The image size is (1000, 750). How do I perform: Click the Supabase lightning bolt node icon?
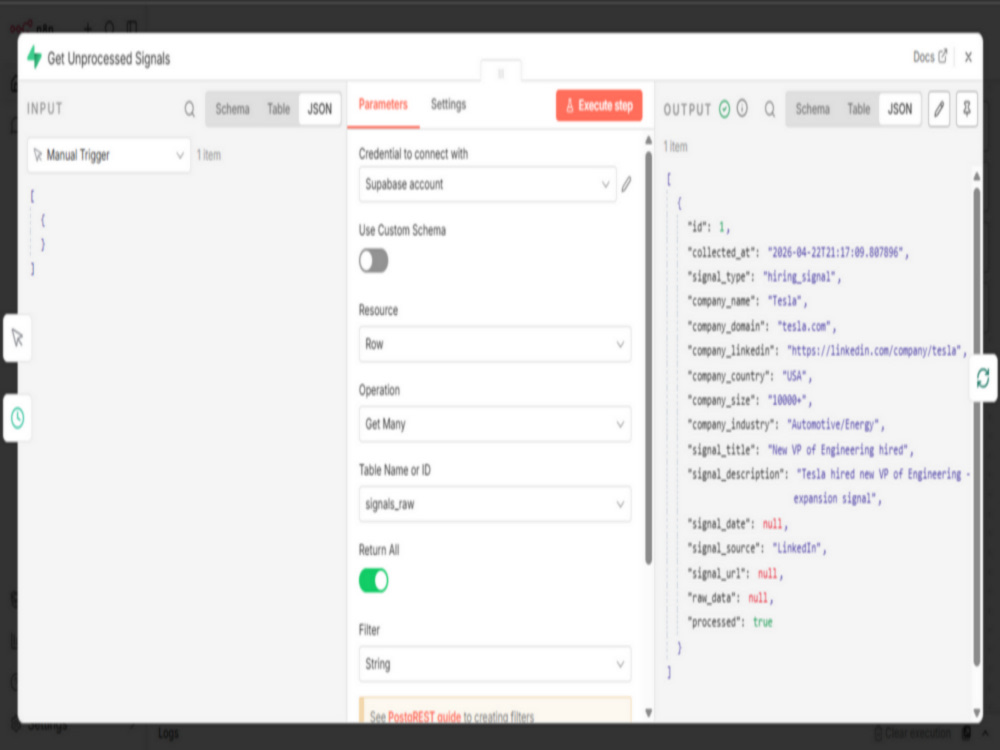[x=34, y=57]
